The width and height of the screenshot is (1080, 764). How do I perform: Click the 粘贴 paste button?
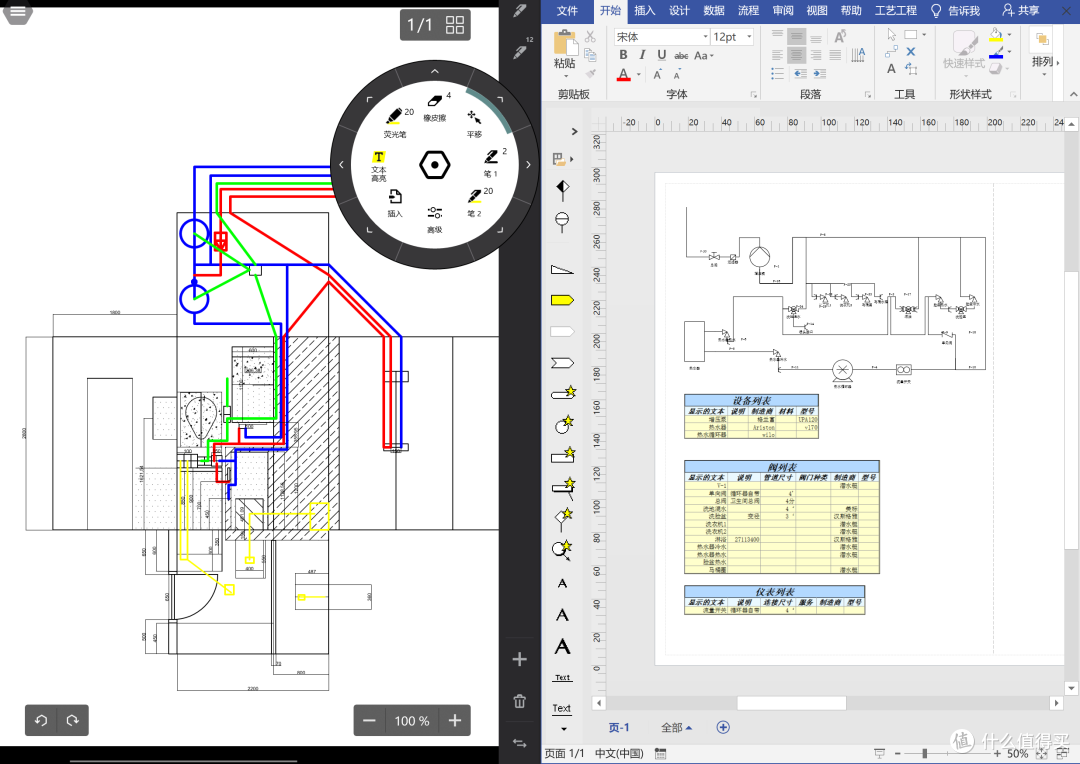pos(565,50)
